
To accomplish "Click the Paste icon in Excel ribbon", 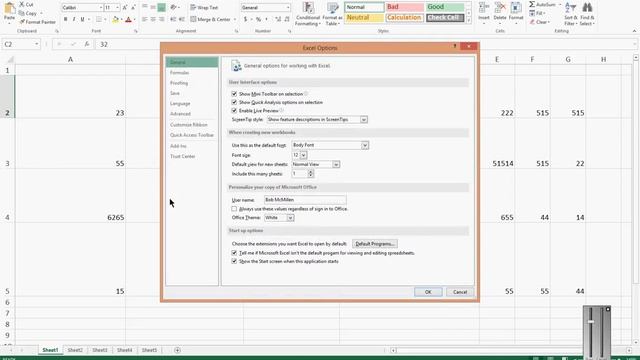I will tap(9, 8).
